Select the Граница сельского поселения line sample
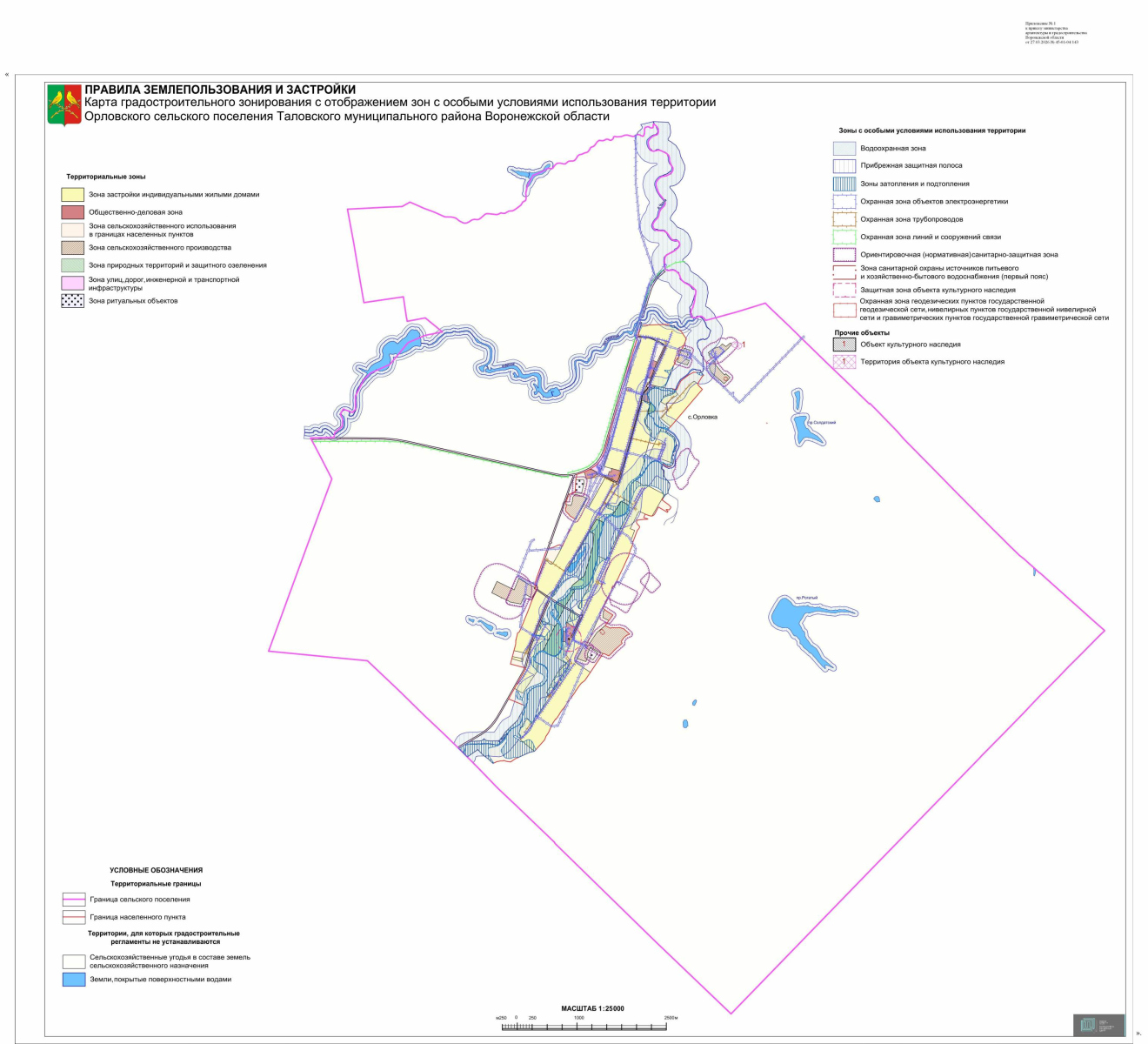The height and width of the screenshot is (1044, 1148). pyautogui.click(x=73, y=900)
